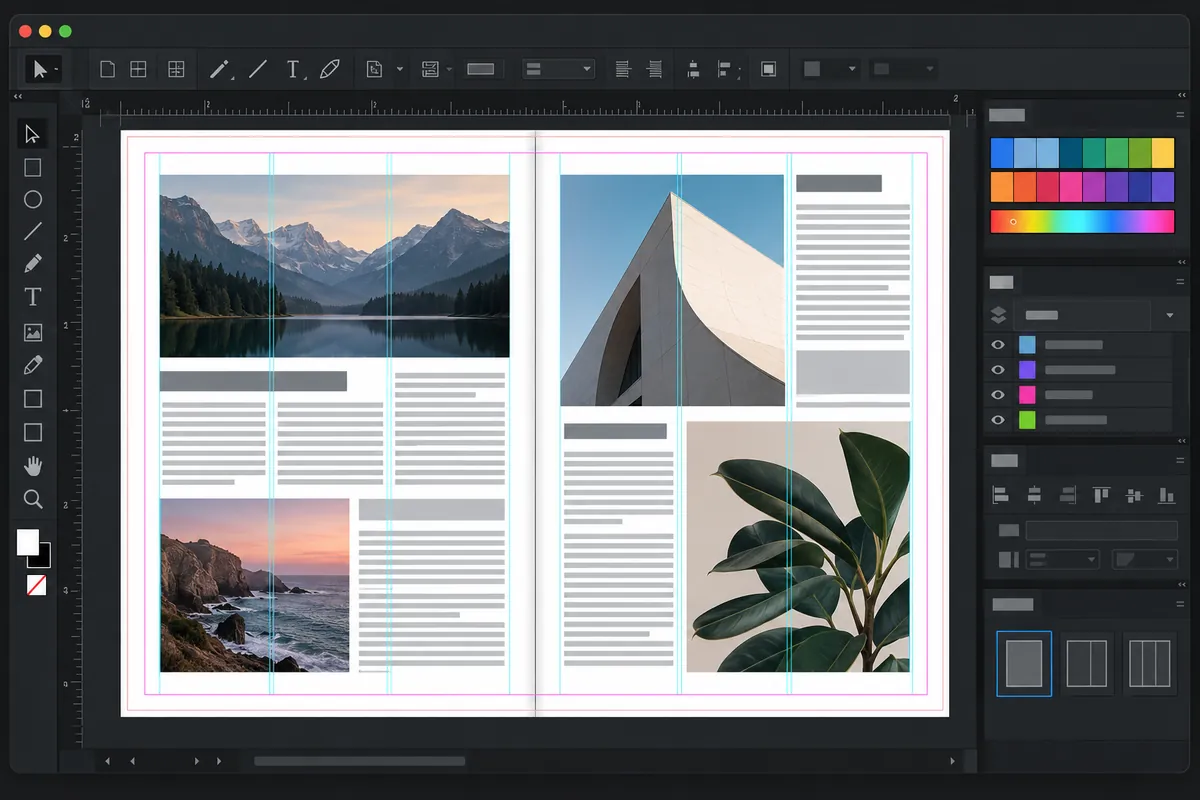Pick the Type tool in the left tools panel
Image resolution: width=1200 pixels, height=800 pixels.
33,297
